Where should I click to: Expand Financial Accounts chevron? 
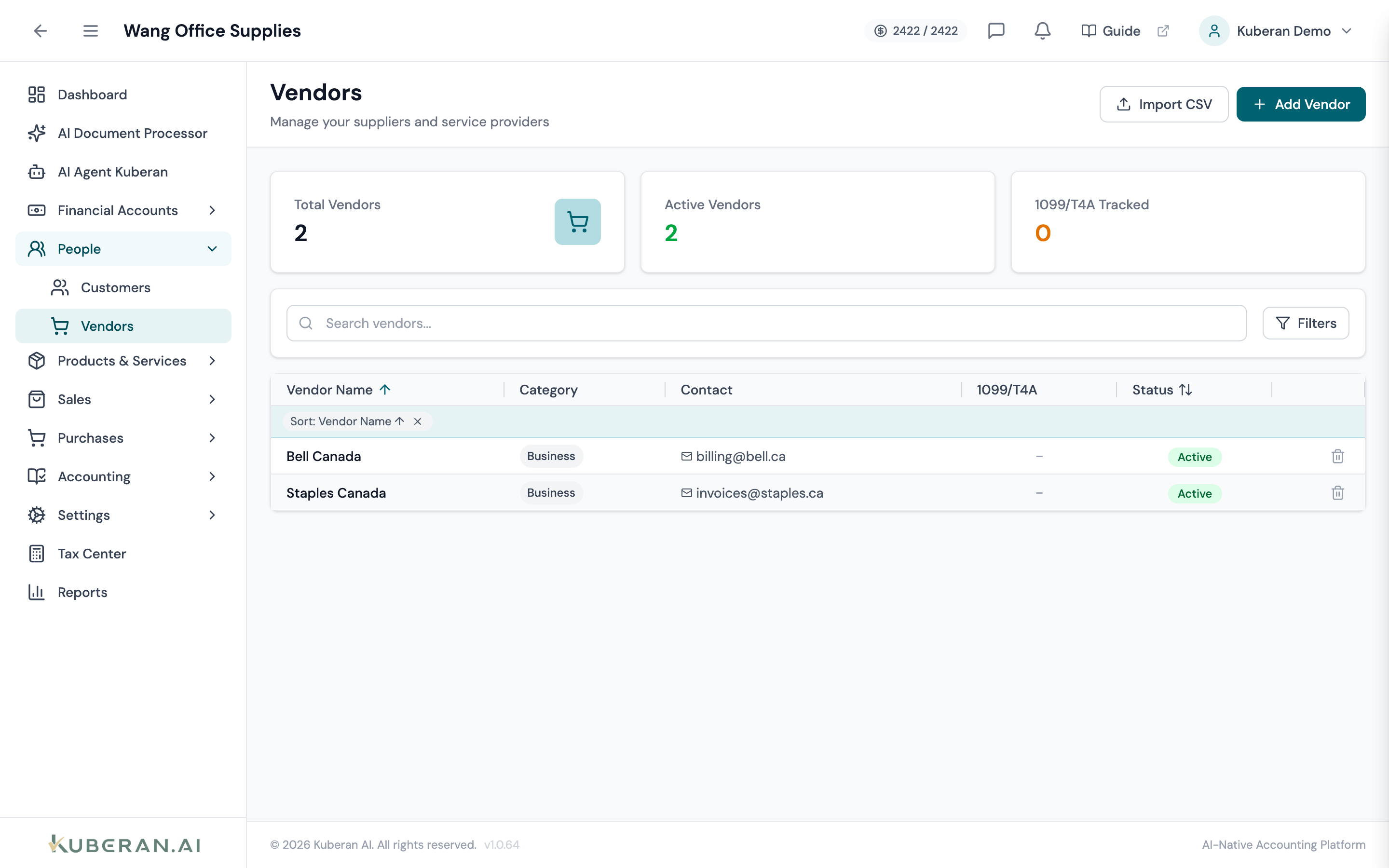point(212,210)
